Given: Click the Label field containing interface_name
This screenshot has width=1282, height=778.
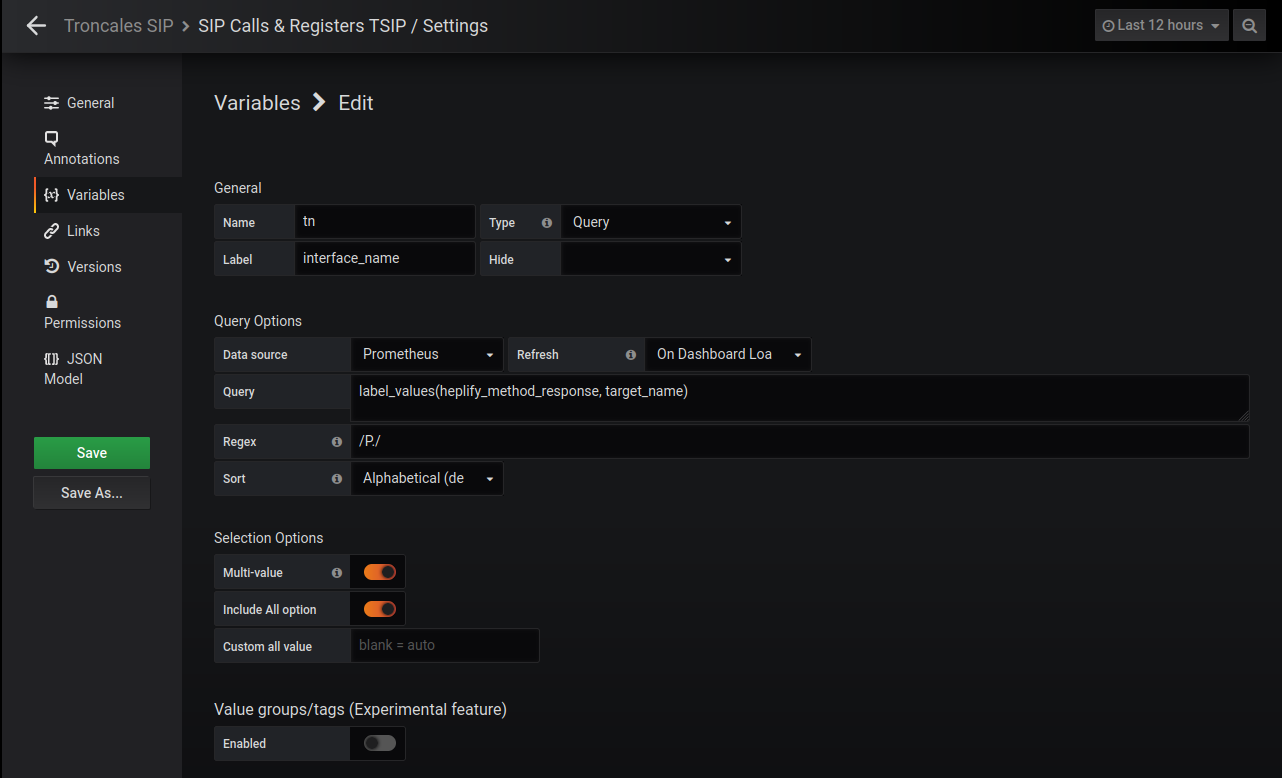Looking at the screenshot, I should (385, 259).
